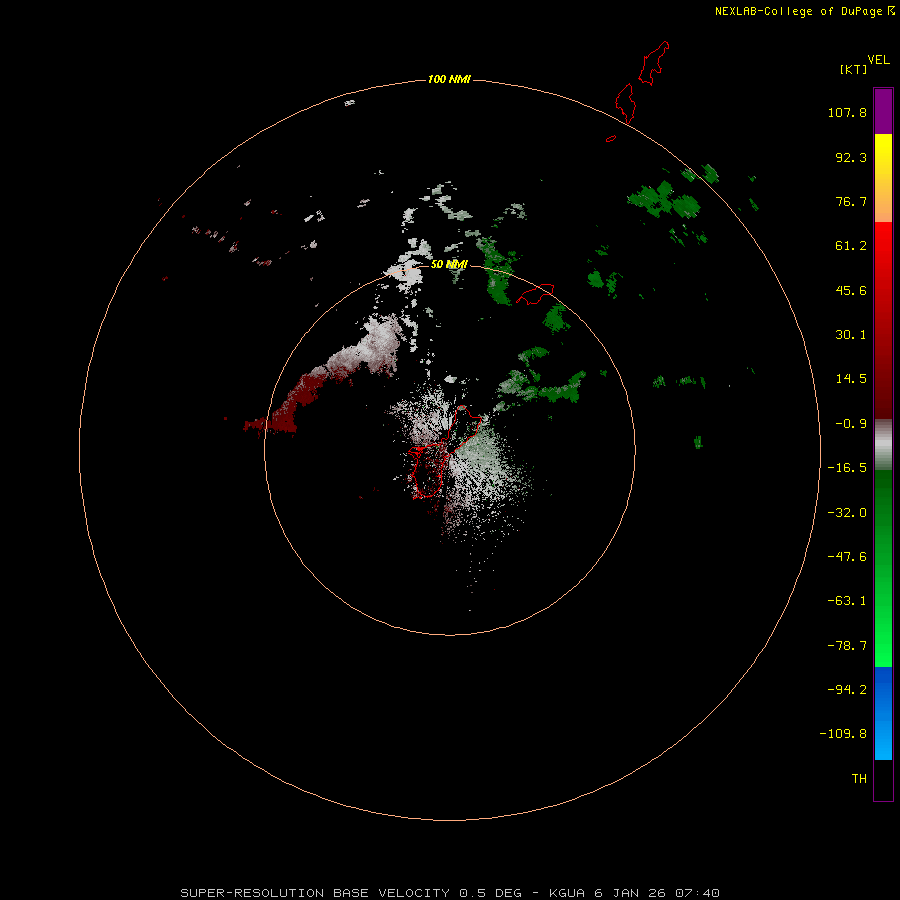Click the 45.6 velocity scale value

tap(851, 290)
